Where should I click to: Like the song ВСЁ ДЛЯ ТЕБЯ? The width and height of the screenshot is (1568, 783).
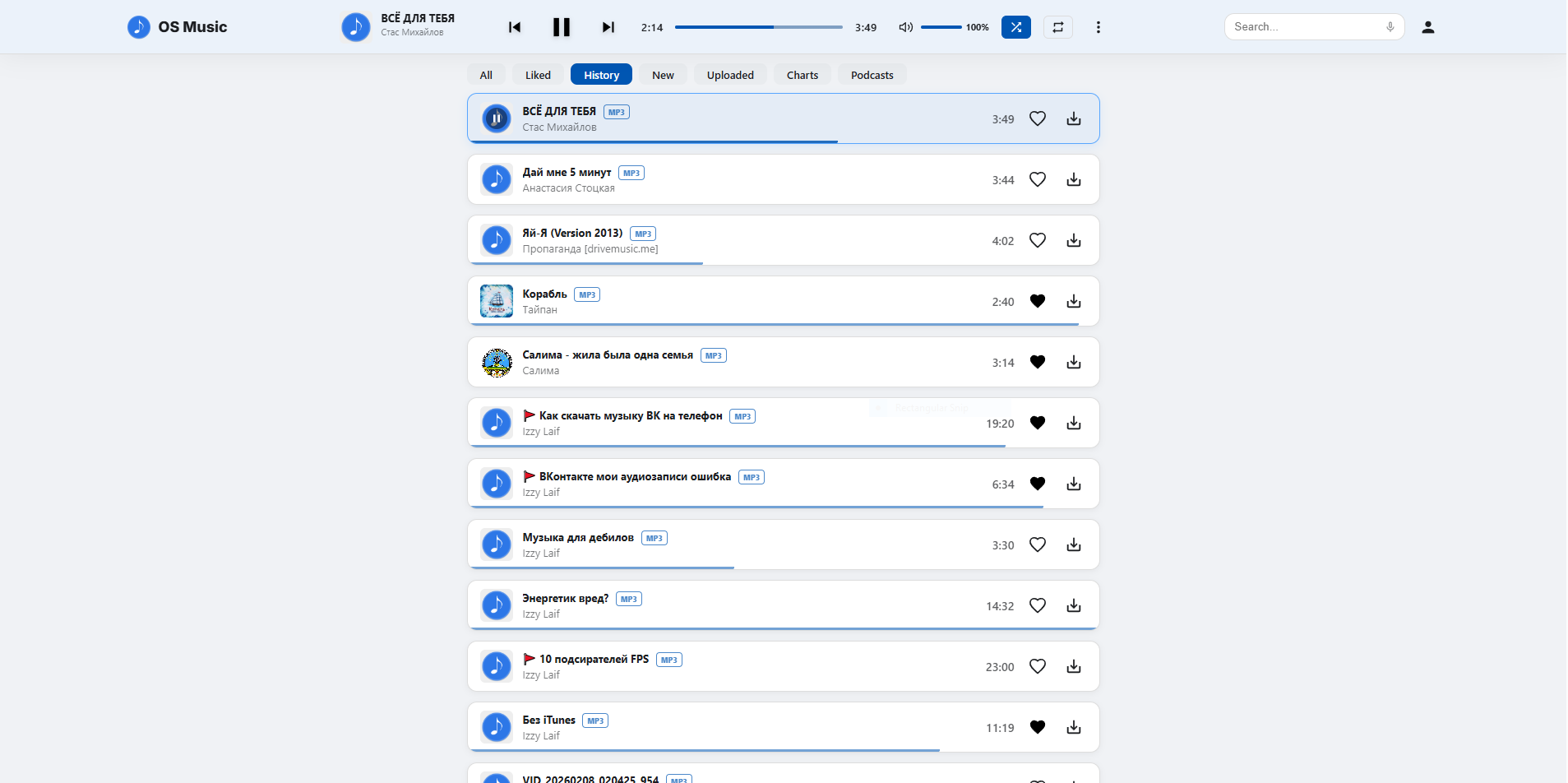[1038, 118]
